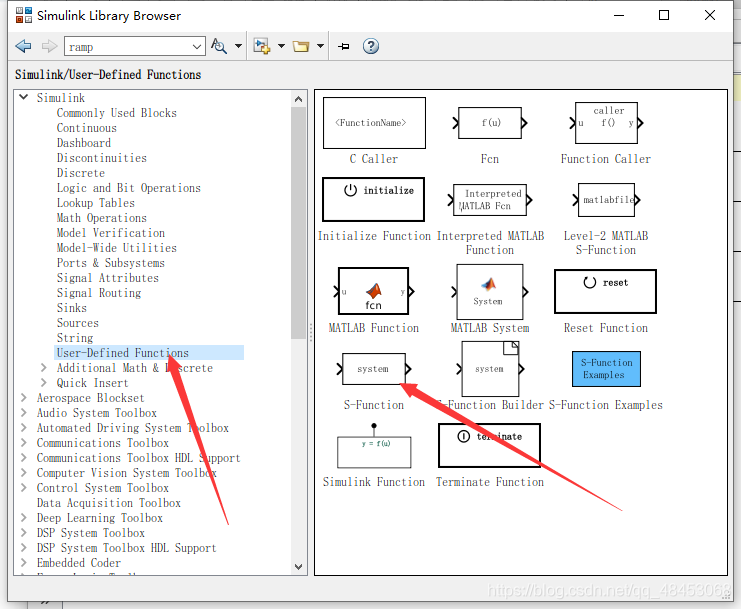Click the open folder icon
The width and height of the screenshot is (741, 609).
[x=301, y=46]
